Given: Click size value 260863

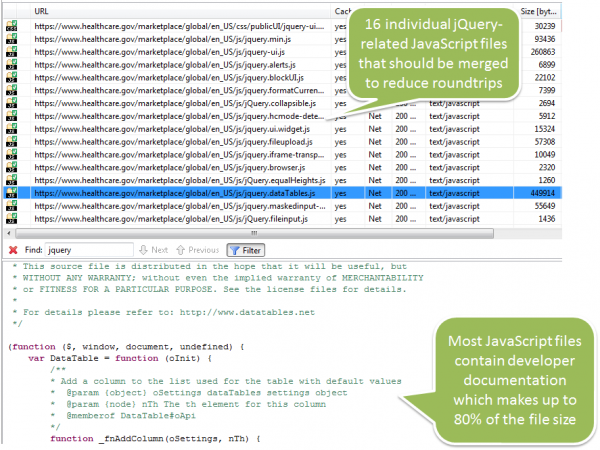Looking at the screenshot, I should 543,52.
